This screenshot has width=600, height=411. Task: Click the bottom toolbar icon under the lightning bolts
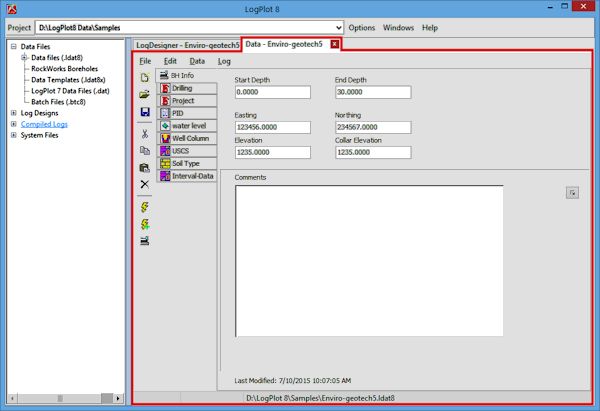pos(145,241)
